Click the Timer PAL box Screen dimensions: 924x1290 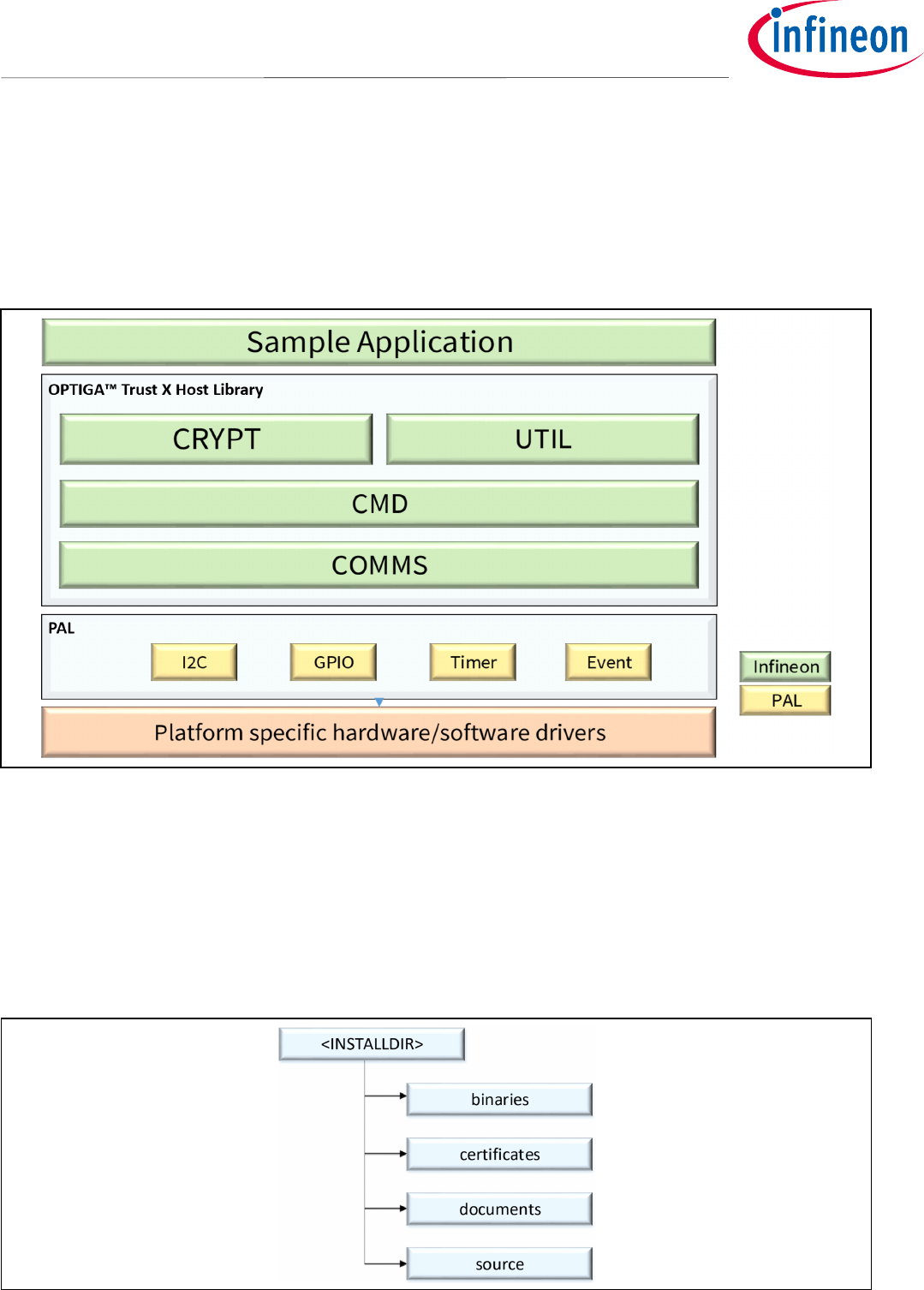[473, 662]
